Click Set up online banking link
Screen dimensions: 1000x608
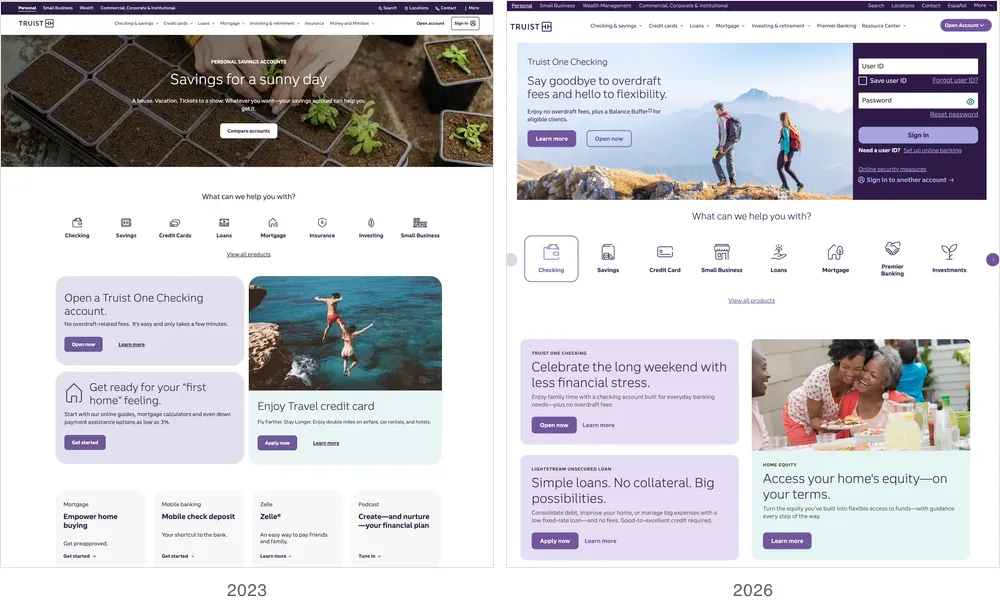click(x=932, y=151)
